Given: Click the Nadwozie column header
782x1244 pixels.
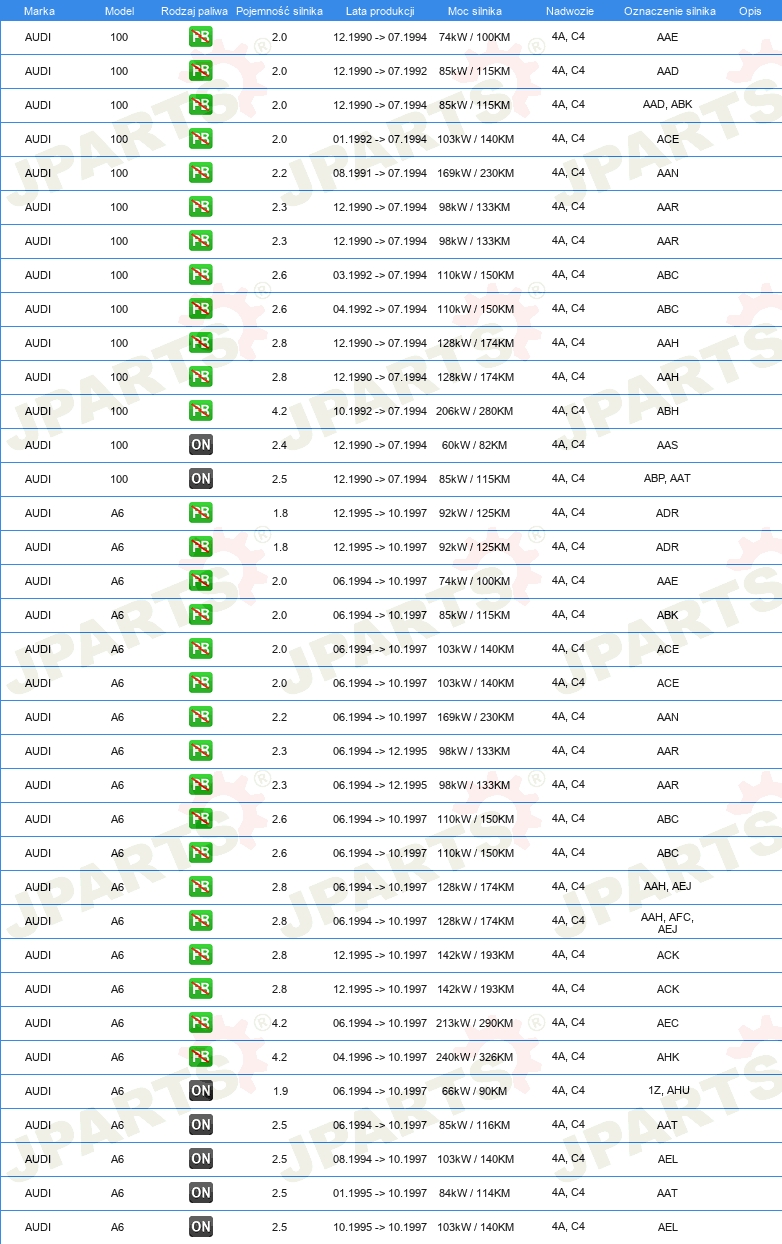Looking at the screenshot, I should (569, 10).
